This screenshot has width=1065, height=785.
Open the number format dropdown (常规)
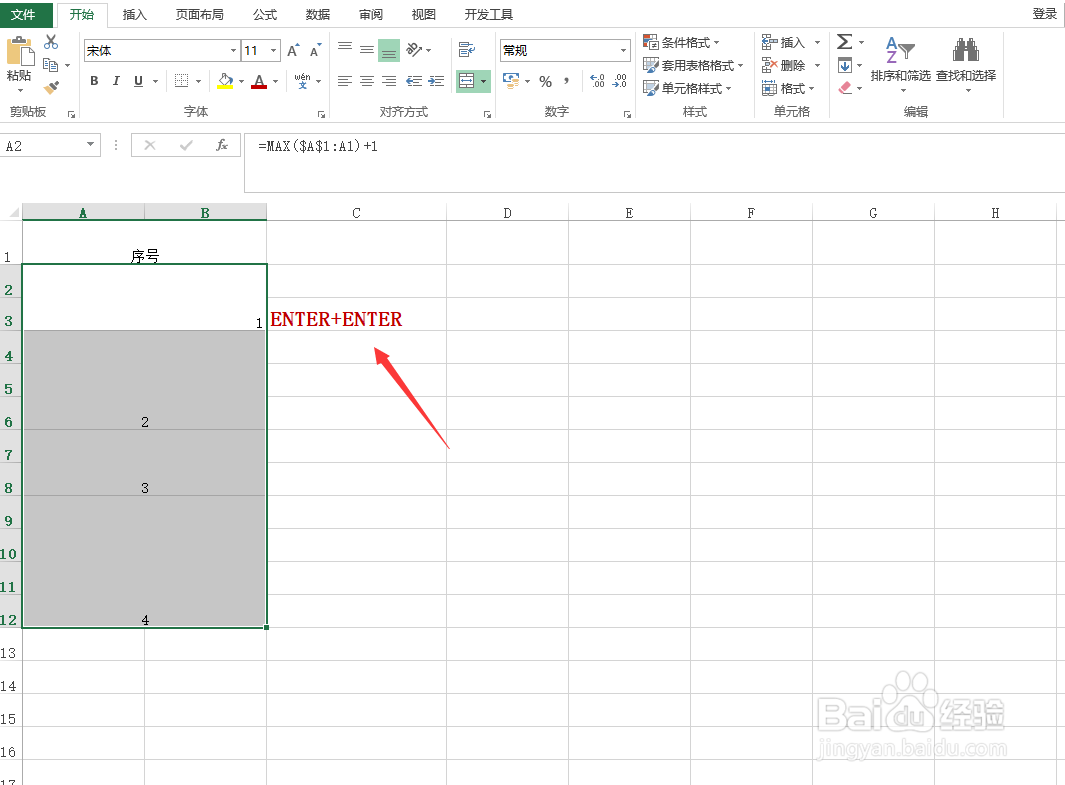point(623,50)
